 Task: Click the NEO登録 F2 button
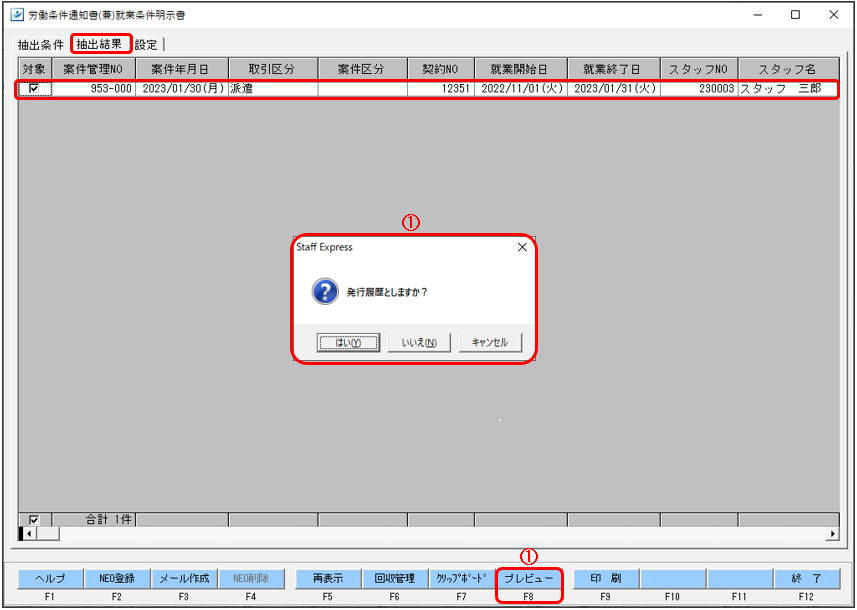pos(117,578)
